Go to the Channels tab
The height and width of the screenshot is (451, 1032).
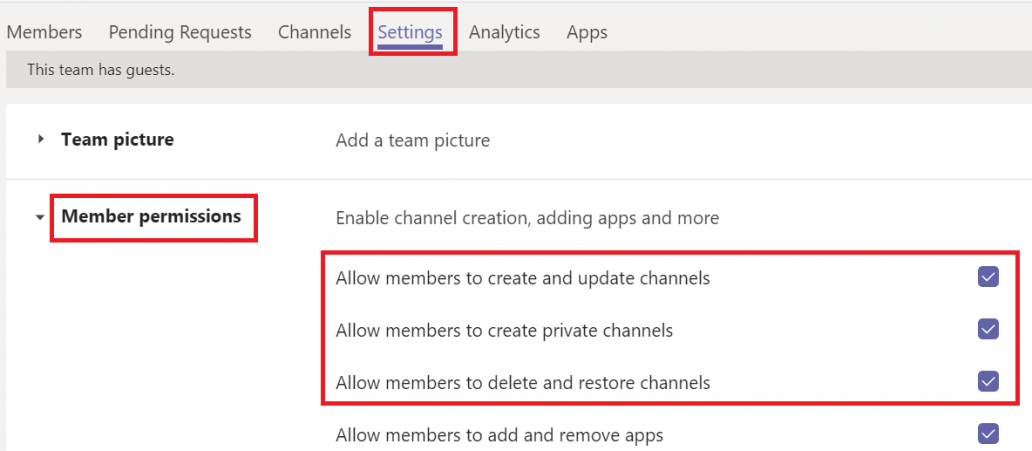(x=315, y=32)
